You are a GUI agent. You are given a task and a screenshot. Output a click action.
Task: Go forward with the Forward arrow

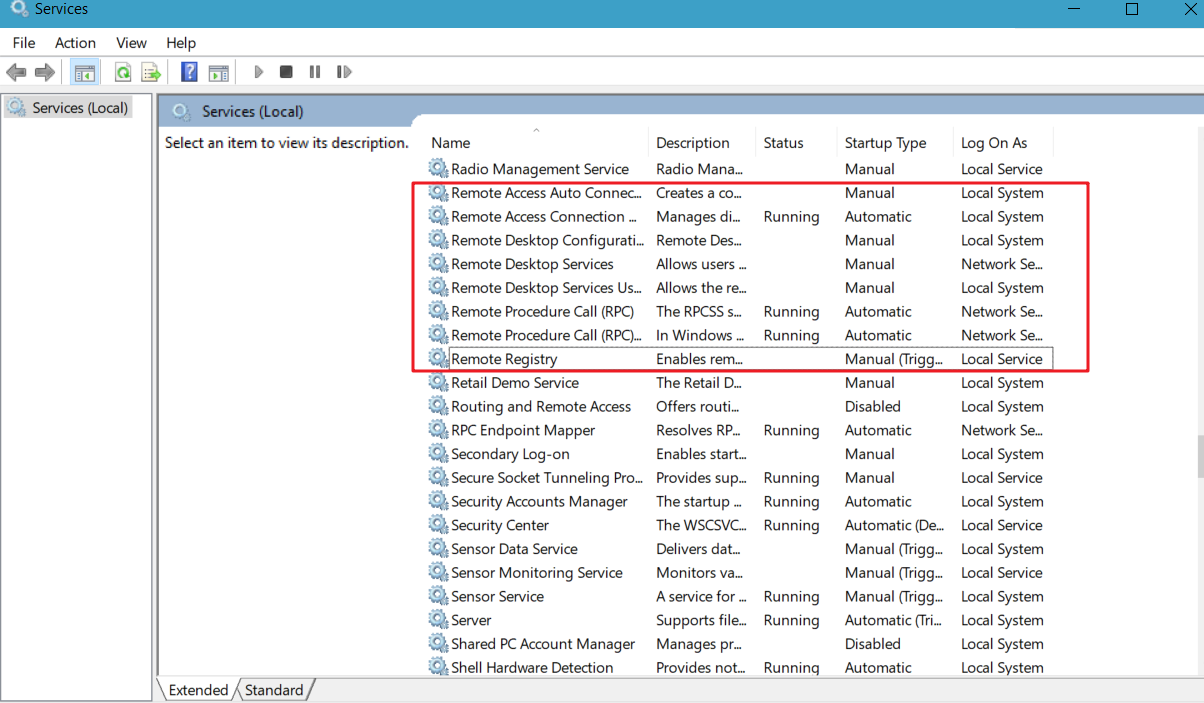tap(44, 72)
